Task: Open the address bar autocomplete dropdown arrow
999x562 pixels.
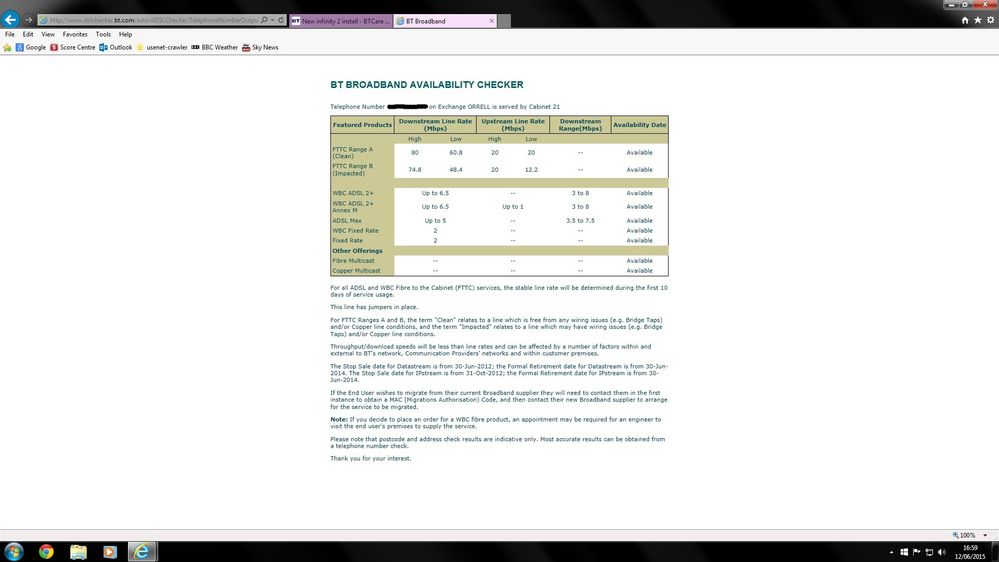Action: tap(272, 20)
